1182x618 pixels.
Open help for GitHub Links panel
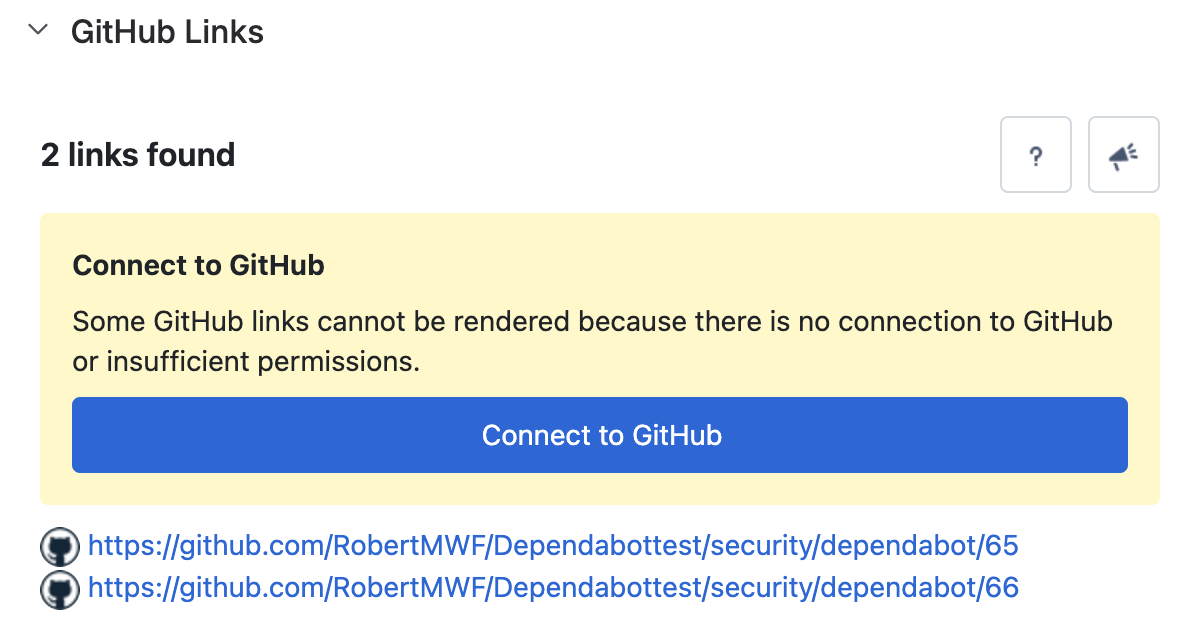(x=1036, y=154)
